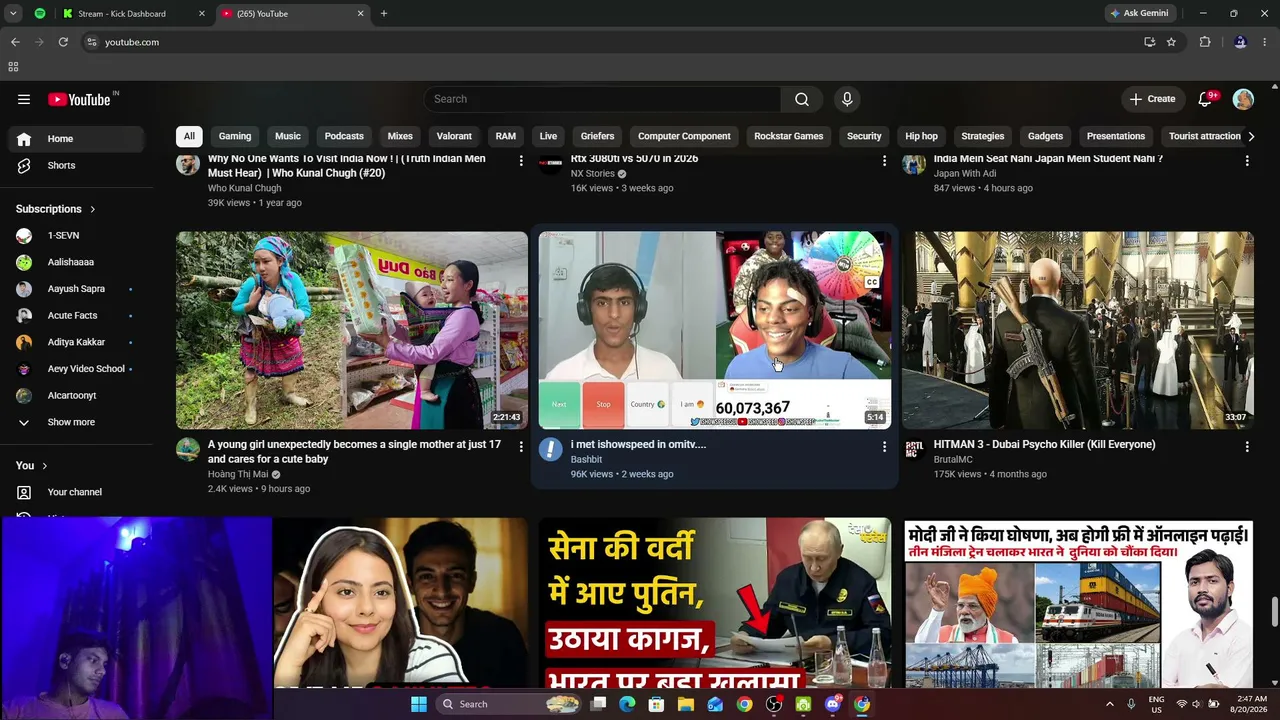Open the Aayush Sapra subscription channel
The width and height of the screenshot is (1280, 720).
(x=77, y=289)
